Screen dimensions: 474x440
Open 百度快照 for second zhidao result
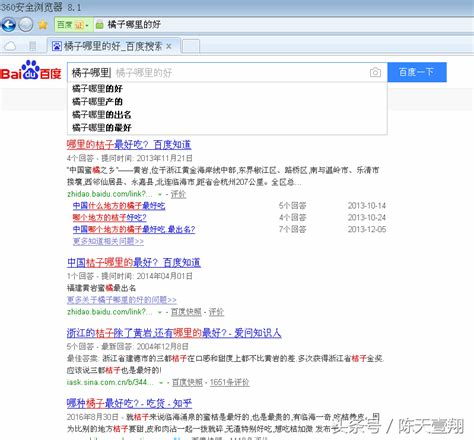(x=186, y=312)
